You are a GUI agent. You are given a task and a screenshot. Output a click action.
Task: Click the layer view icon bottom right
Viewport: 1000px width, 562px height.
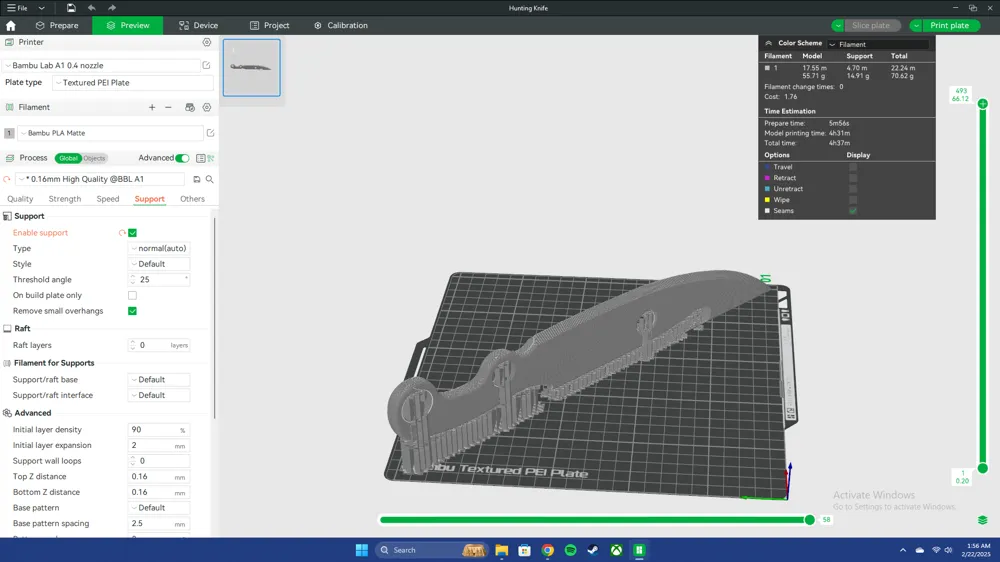[x=982, y=520]
